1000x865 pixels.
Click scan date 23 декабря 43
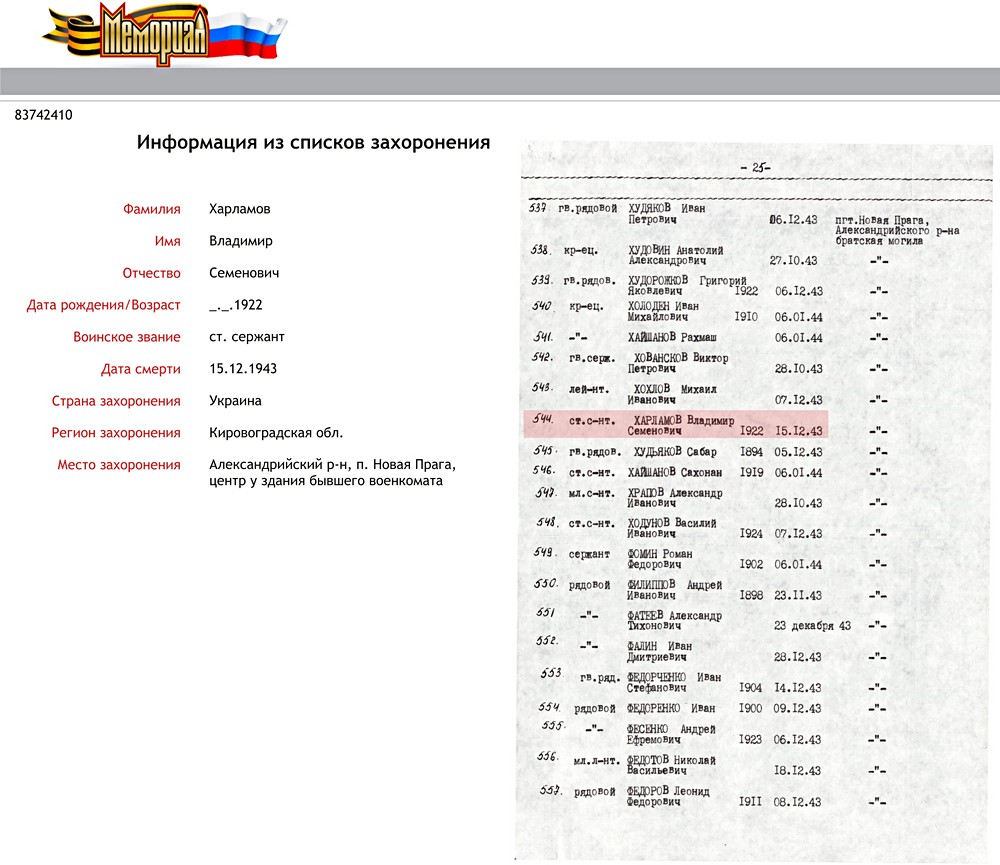pos(812,626)
